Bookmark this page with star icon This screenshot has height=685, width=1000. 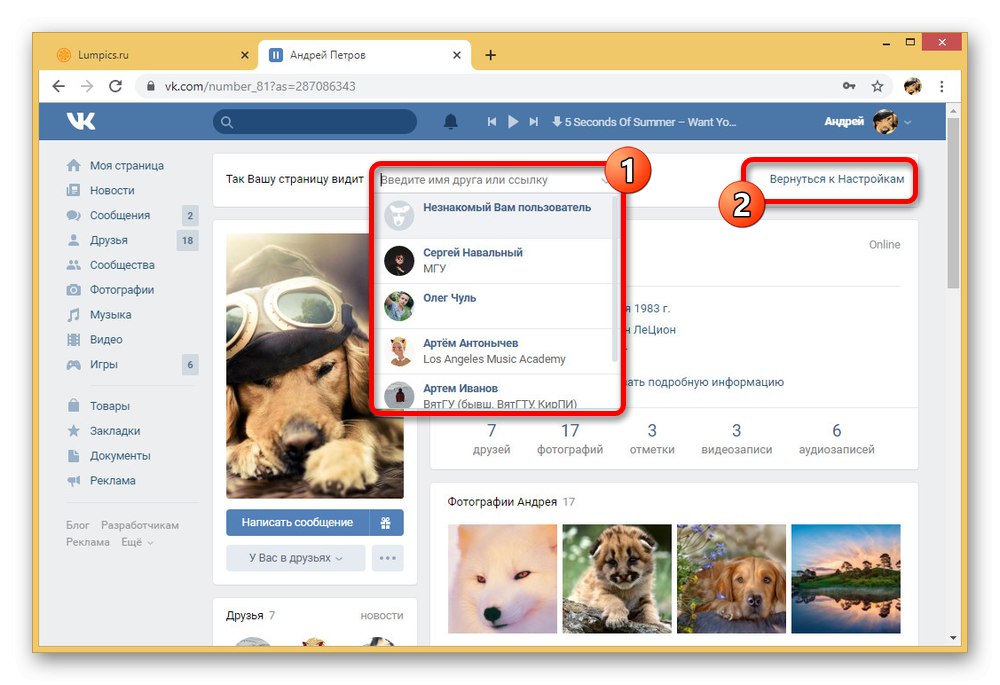pos(878,86)
